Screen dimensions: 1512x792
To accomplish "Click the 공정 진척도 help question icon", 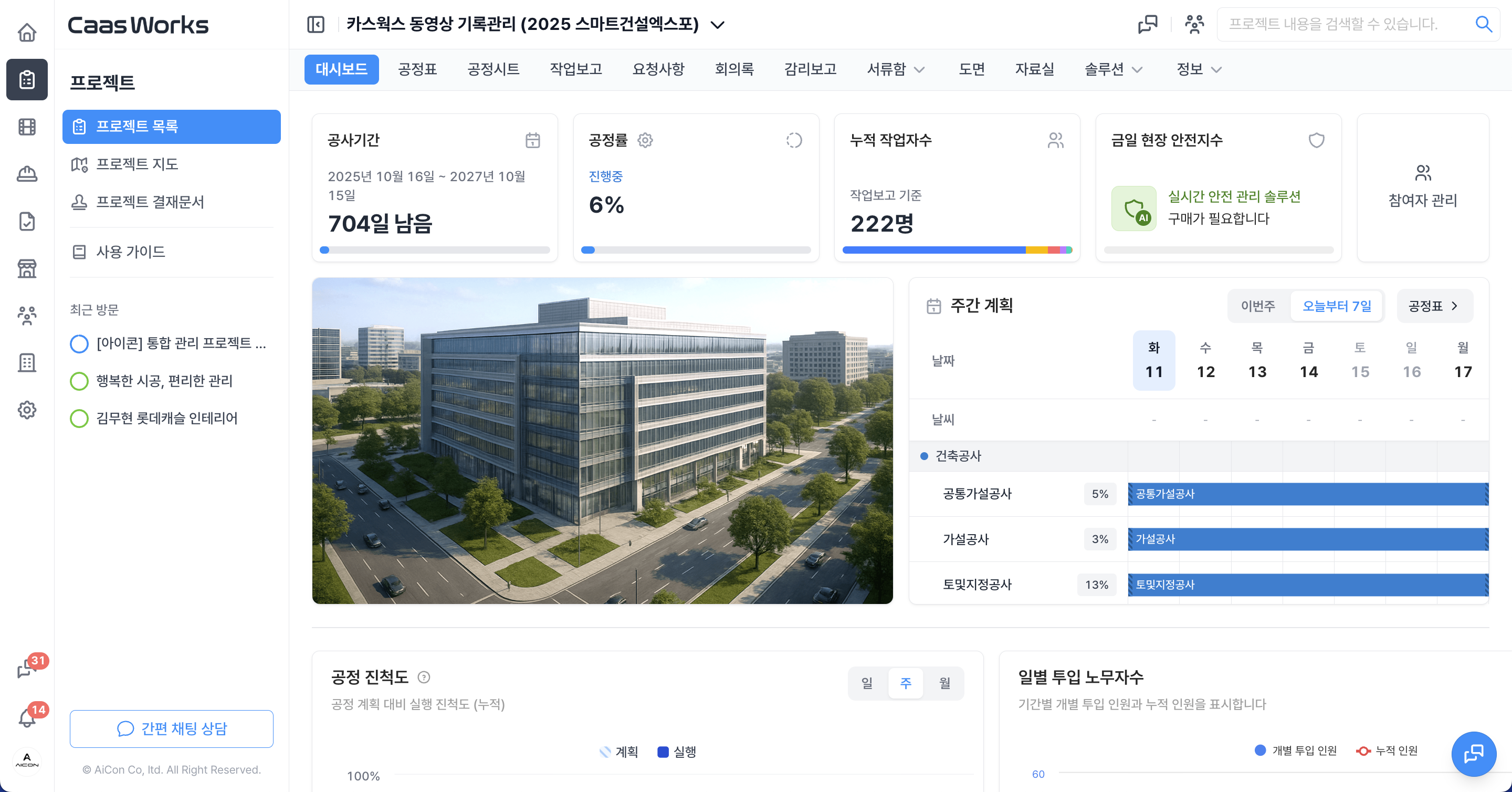I will (424, 678).
